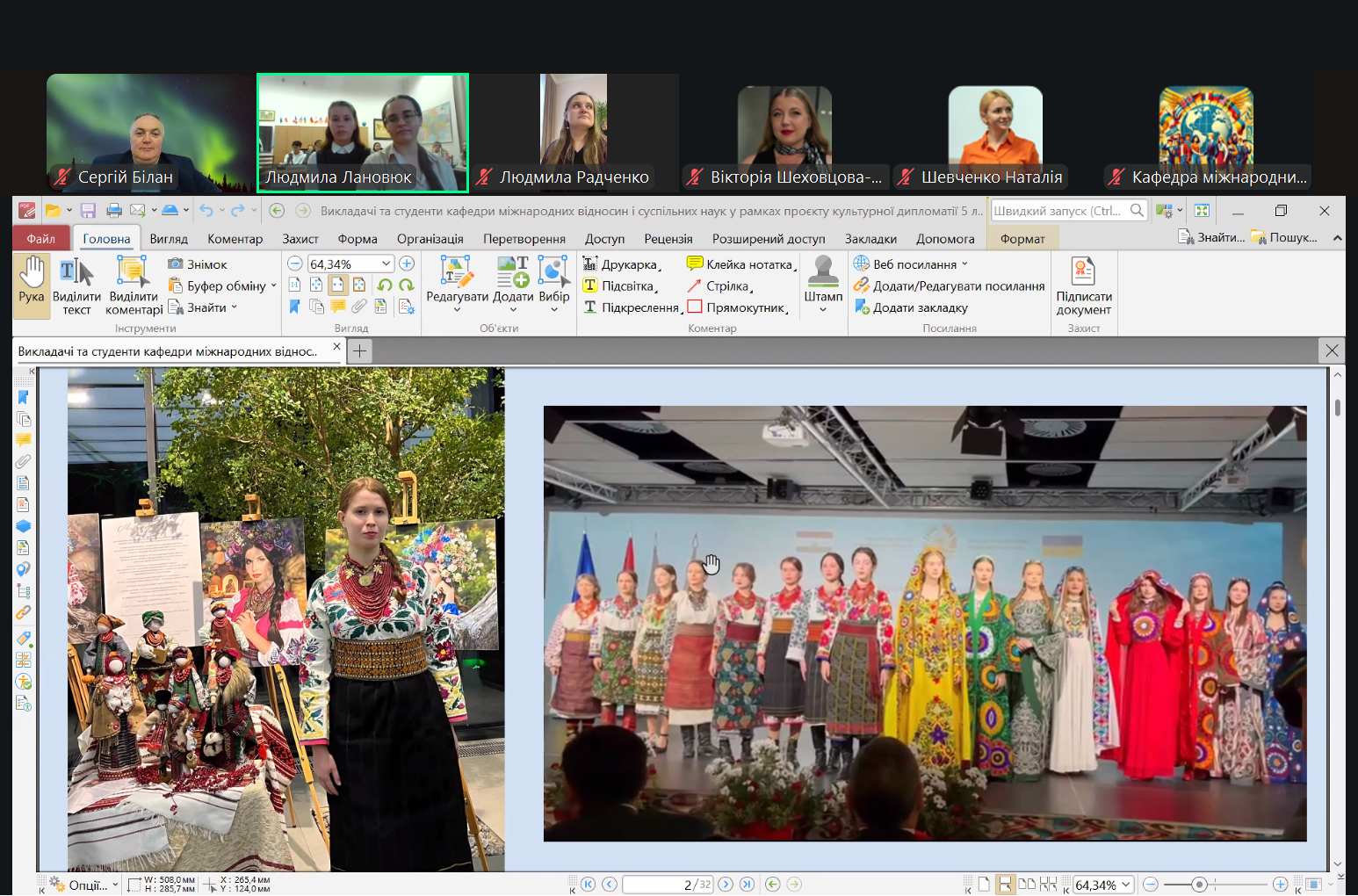Click the zoom slider in status bar
The image size is (1358, 896).
[x=1198, y=885]
